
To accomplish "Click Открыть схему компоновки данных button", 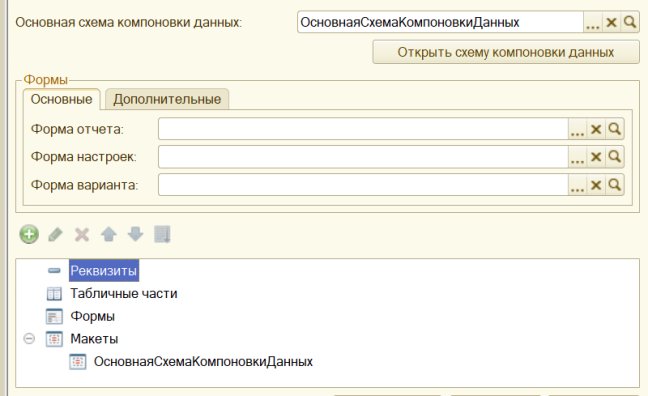I will tap(506, 52).
